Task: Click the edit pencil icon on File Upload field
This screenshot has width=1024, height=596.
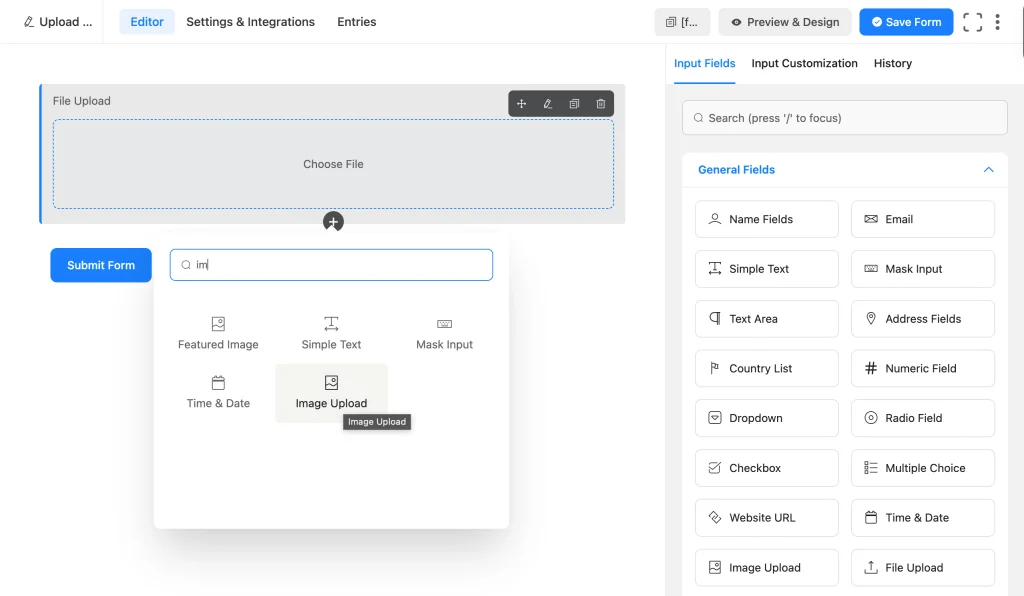Action: [547, 104]
